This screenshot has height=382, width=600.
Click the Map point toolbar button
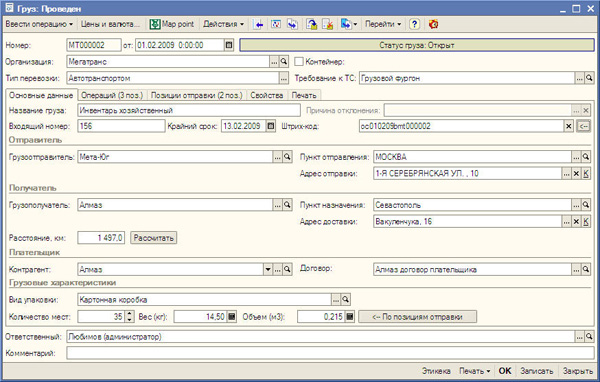click(x=172, y=24)
